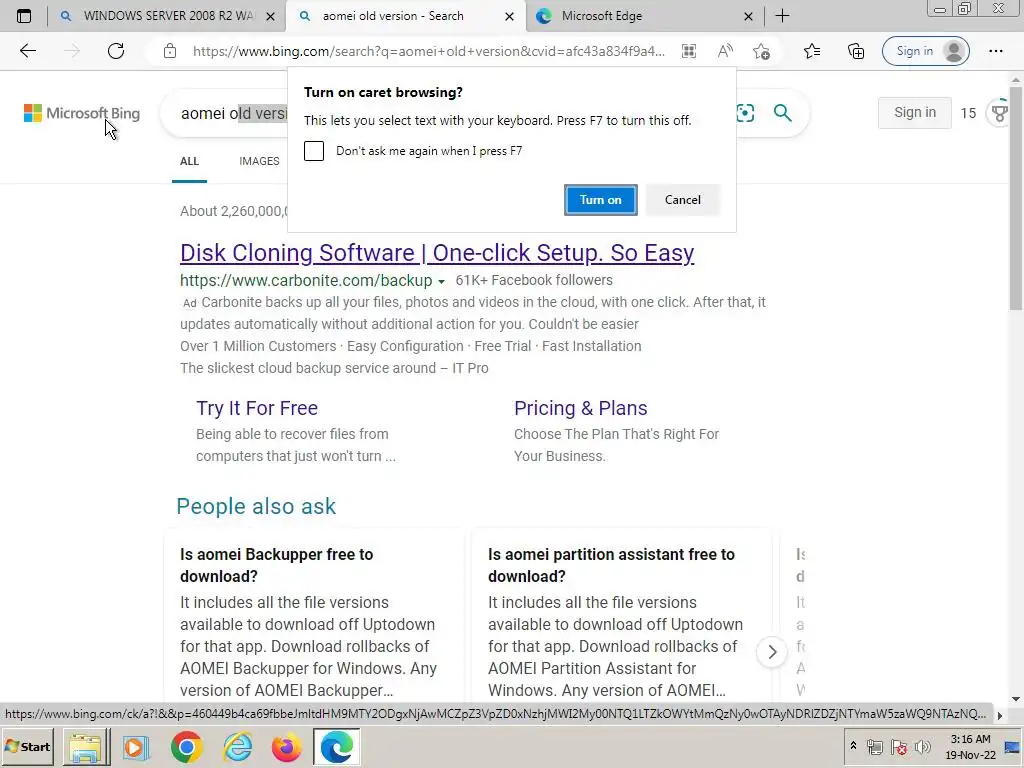Select the Microsoft Edge taskbar icon
The height and width of the screenshot is (768, 1024).
coord(337,747)
